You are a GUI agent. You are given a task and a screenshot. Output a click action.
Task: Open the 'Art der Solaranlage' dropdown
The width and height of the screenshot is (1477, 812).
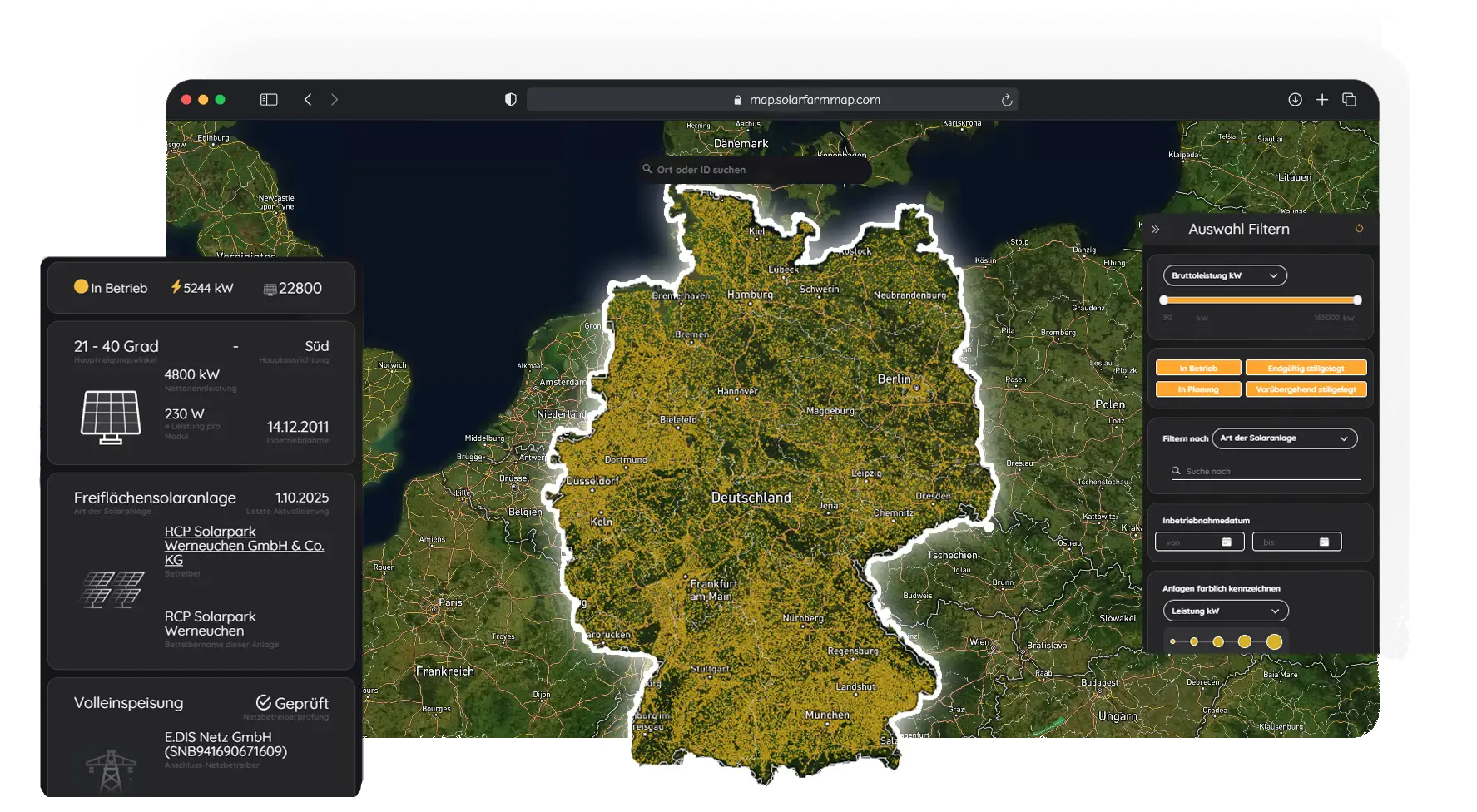(x=1285, y=438)
